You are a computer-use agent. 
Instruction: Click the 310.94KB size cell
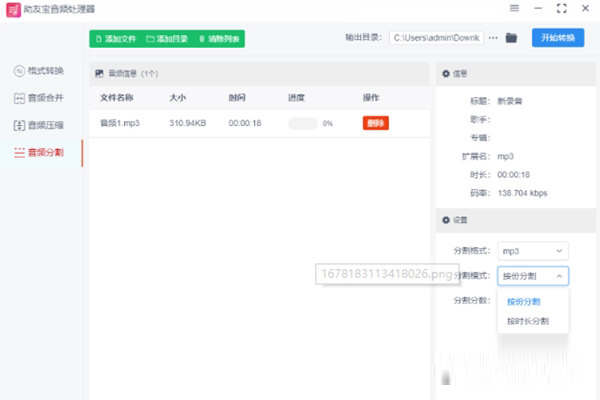[188, 123]
